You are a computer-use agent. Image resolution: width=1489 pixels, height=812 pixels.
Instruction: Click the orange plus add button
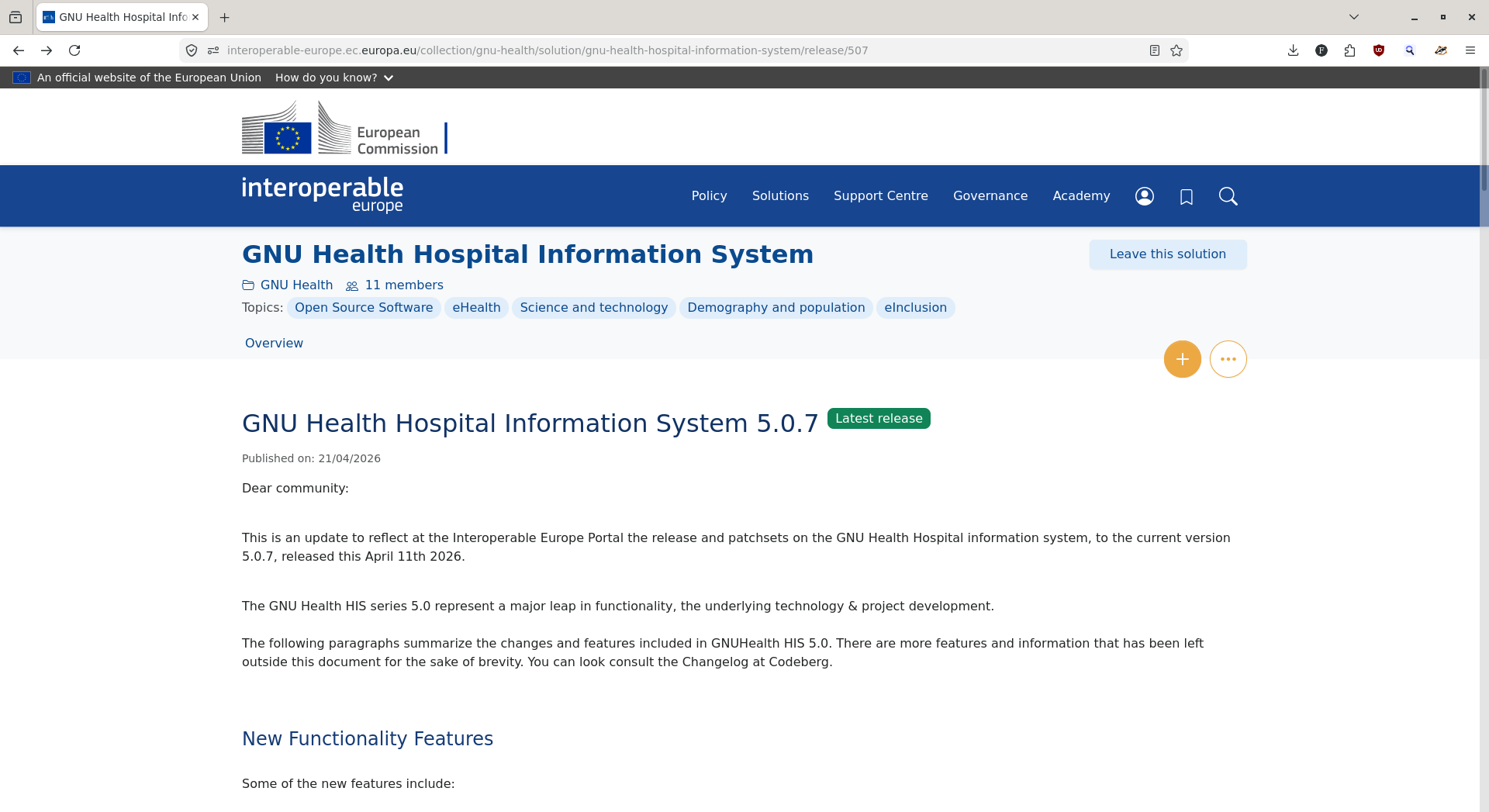coord(1183,359)
